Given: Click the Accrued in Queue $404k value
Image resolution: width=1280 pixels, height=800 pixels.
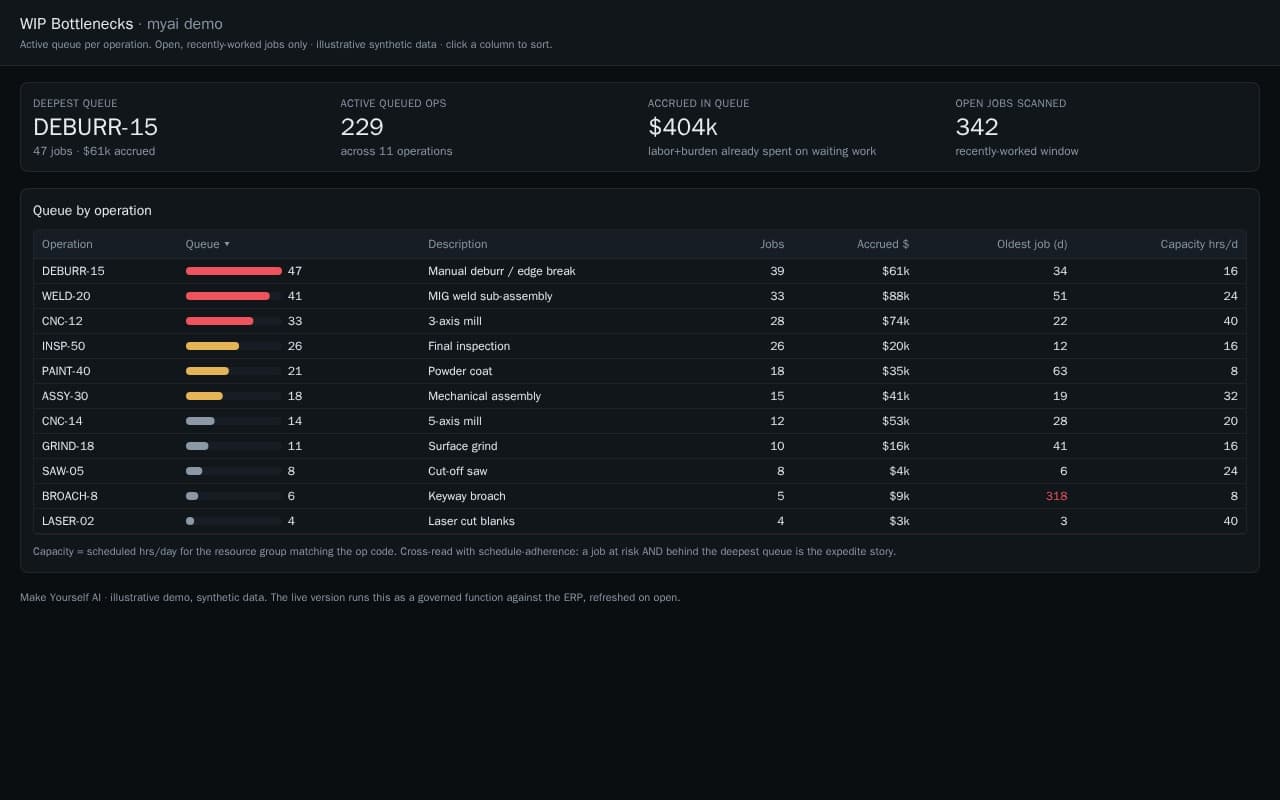Looking at the screenshot, I should 682,127.
